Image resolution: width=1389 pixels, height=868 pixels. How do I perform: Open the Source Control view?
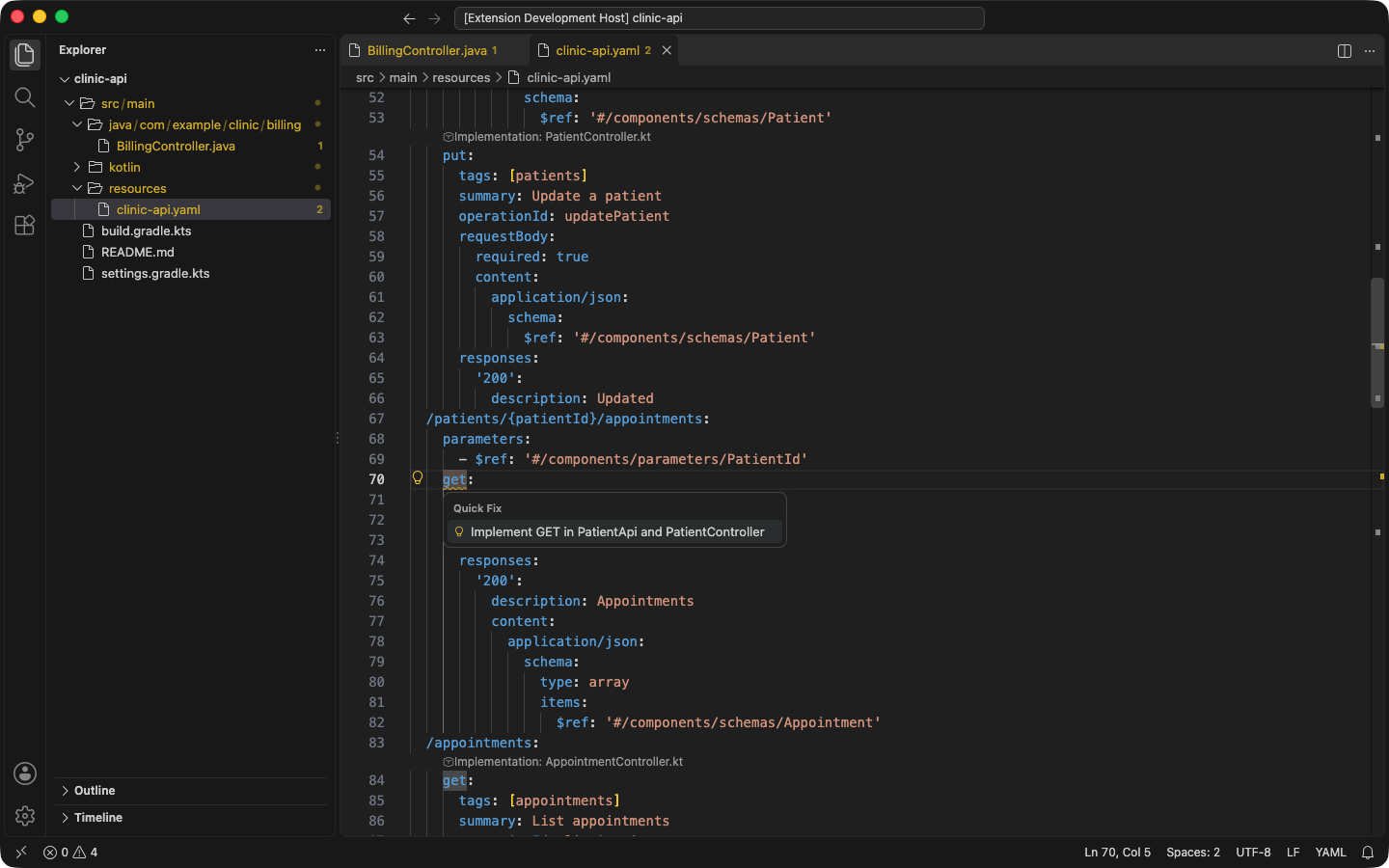[x=25, y=140]
